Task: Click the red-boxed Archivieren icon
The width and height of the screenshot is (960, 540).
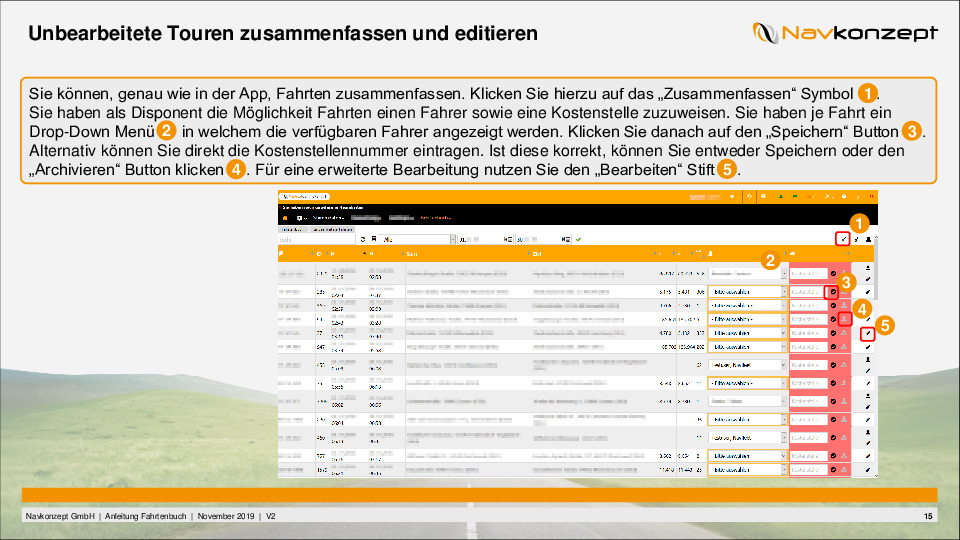Action: (845, 318)
